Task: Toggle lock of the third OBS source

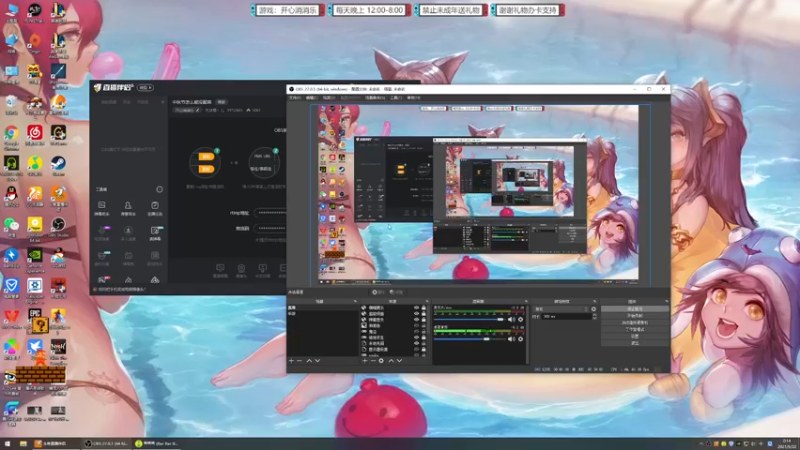Action: click(x=423, y=319)
